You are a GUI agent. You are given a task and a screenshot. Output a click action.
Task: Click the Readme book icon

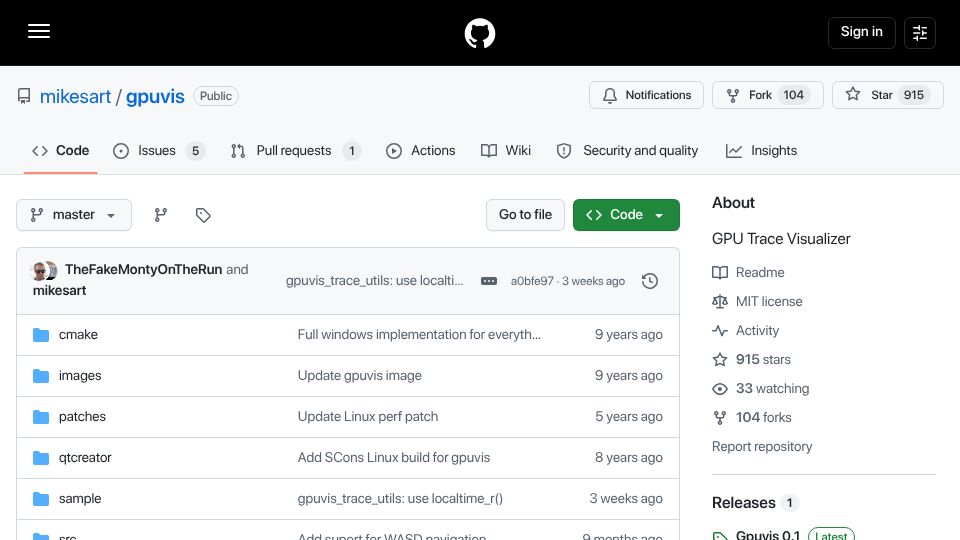pos(720,272)
